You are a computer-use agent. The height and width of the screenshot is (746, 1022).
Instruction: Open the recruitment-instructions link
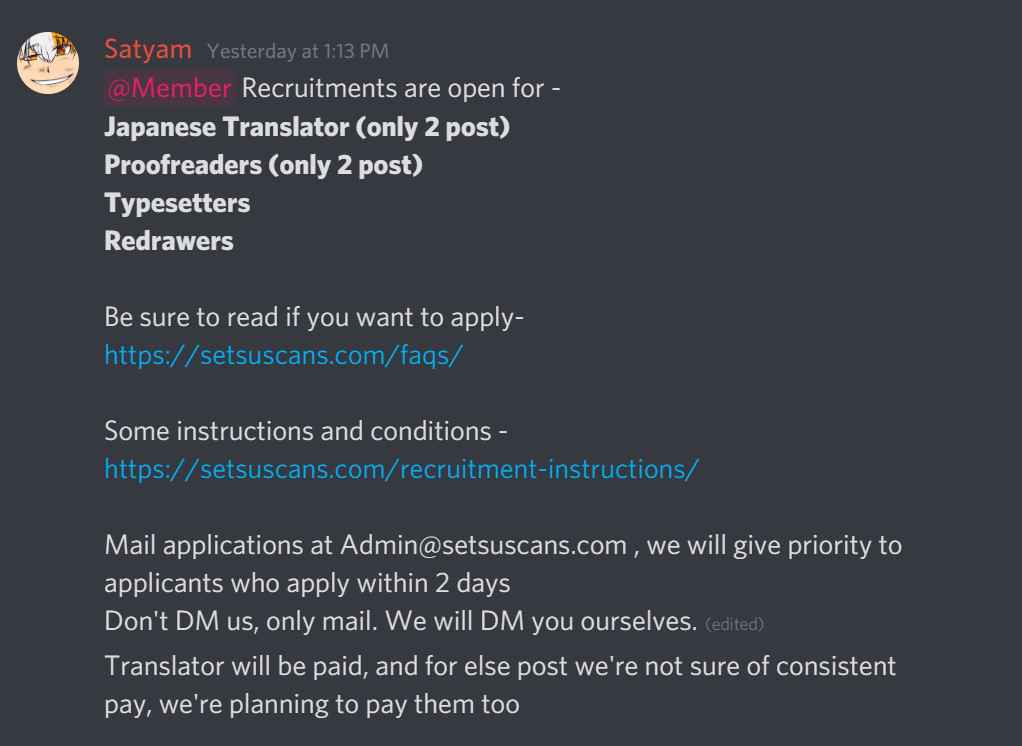[x=402, y=469]
